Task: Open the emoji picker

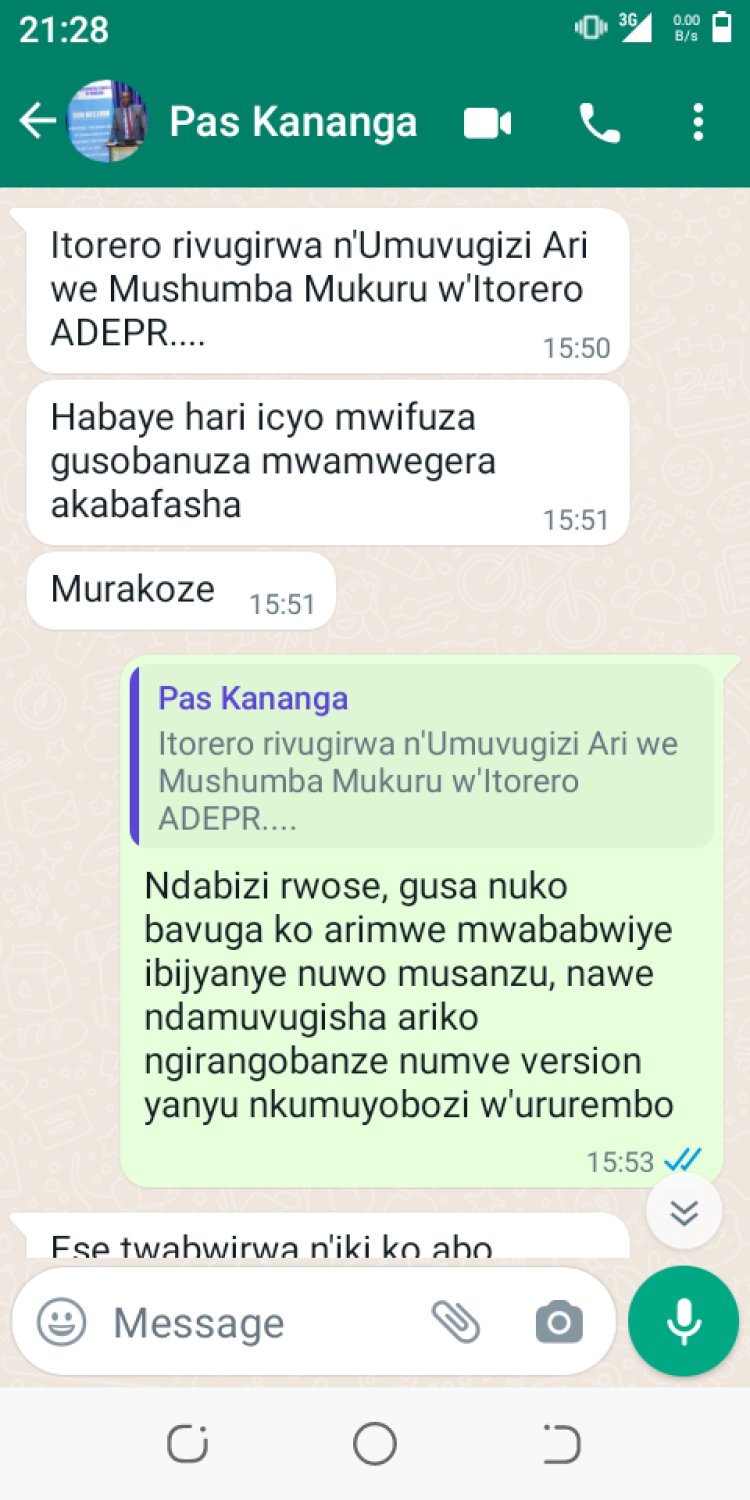Action: point(62,1322)
